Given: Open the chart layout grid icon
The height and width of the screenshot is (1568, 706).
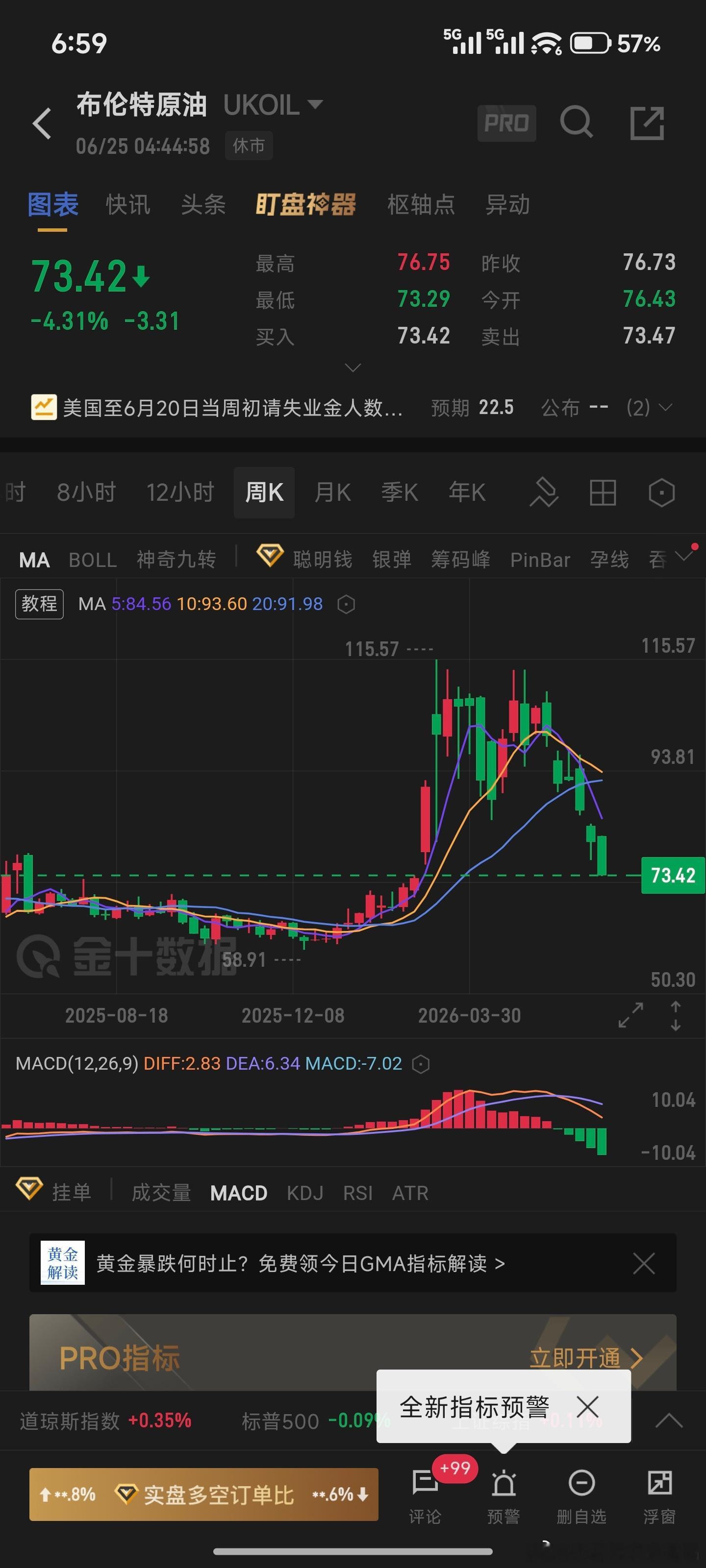Looking at the screenshot, I should pos(603,492).
